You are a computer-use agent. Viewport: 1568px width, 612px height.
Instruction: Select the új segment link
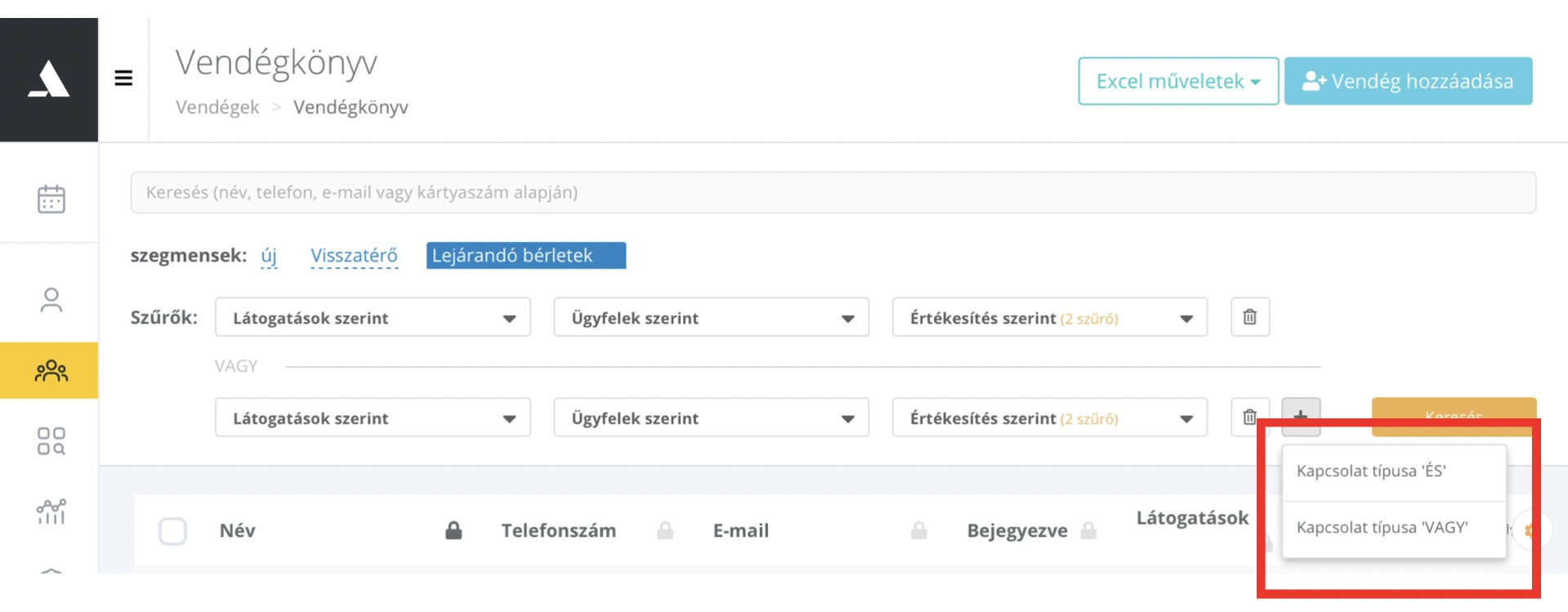pos(269,256)
